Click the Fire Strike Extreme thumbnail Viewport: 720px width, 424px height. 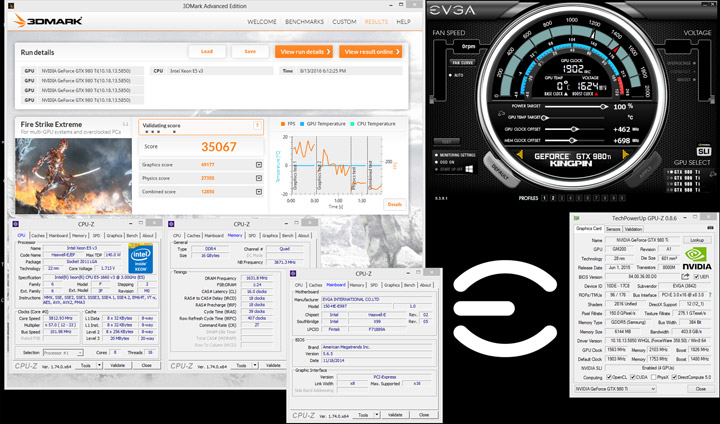pos(73,176)
